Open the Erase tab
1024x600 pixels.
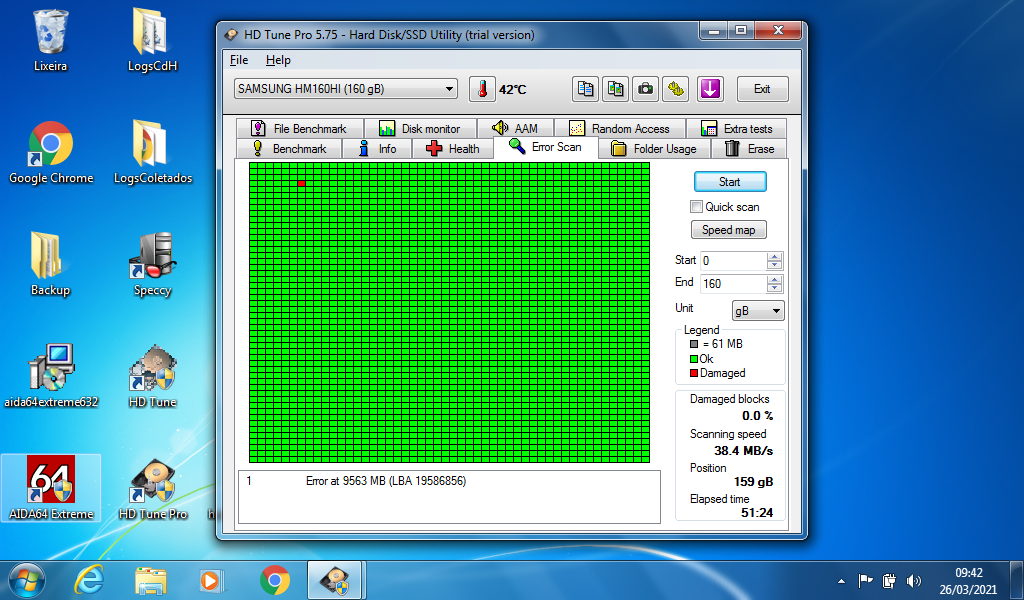coord(749,149)
